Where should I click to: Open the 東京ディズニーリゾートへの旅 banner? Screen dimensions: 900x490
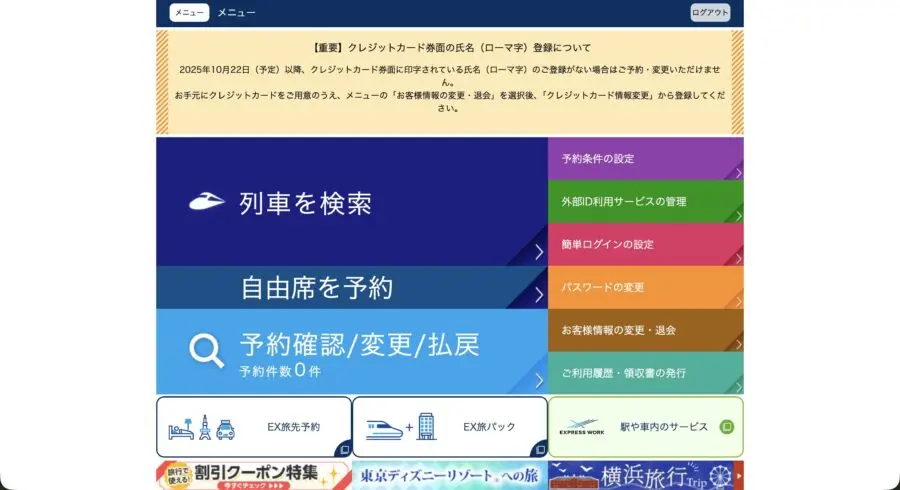click(x=448, y=475)
